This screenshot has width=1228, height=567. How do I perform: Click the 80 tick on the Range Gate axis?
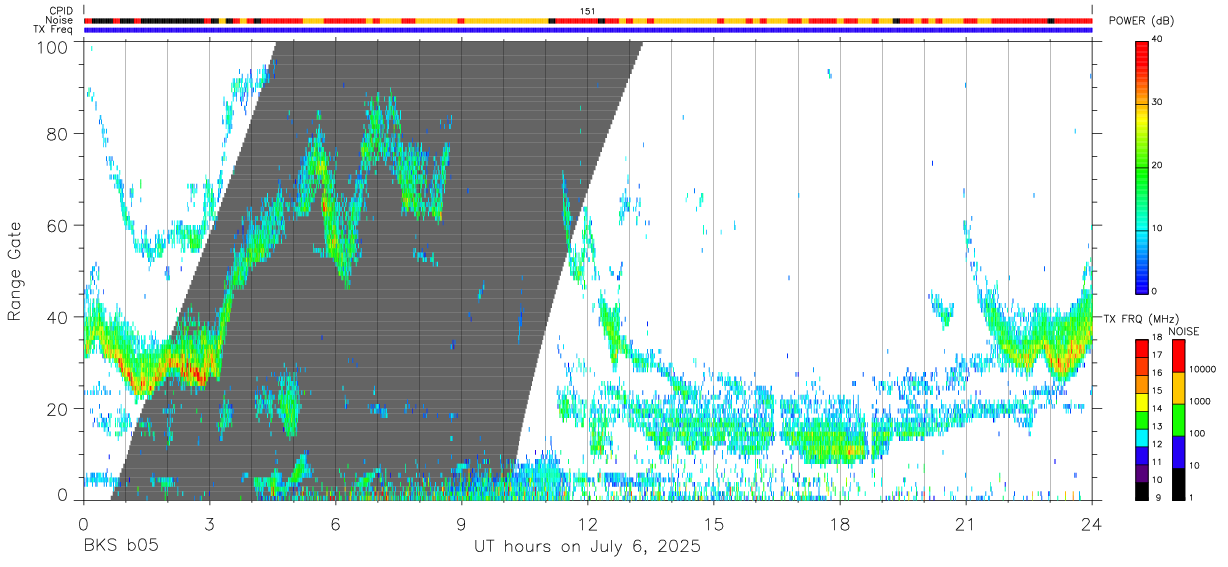coord(59,134)
